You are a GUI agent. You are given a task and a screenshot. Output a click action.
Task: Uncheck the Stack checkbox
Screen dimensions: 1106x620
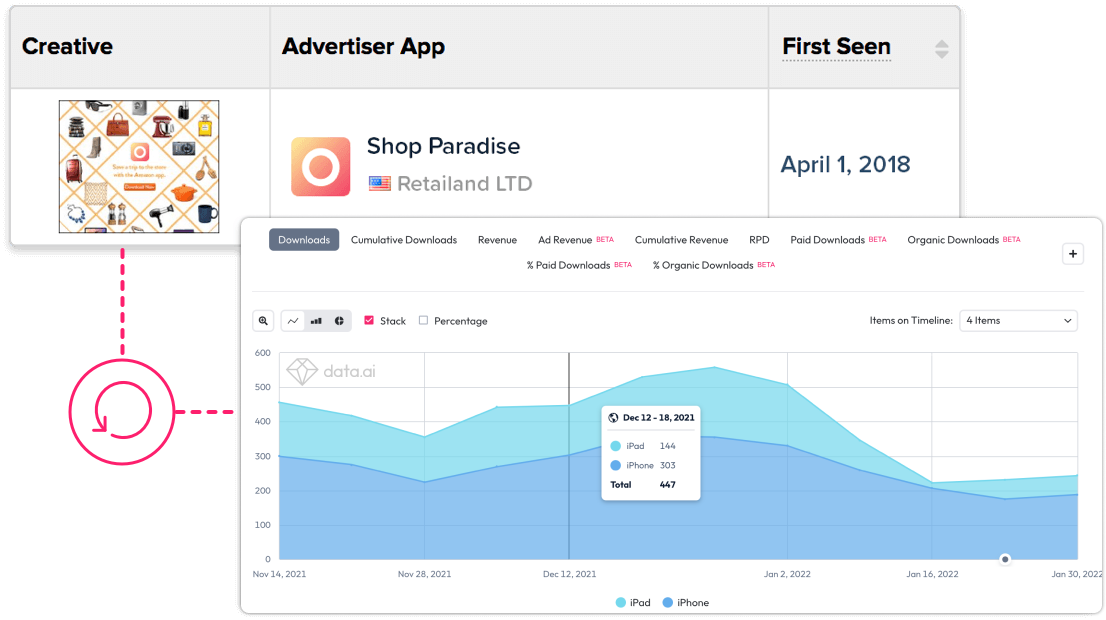pyautogui.click(x=369, y=321)
